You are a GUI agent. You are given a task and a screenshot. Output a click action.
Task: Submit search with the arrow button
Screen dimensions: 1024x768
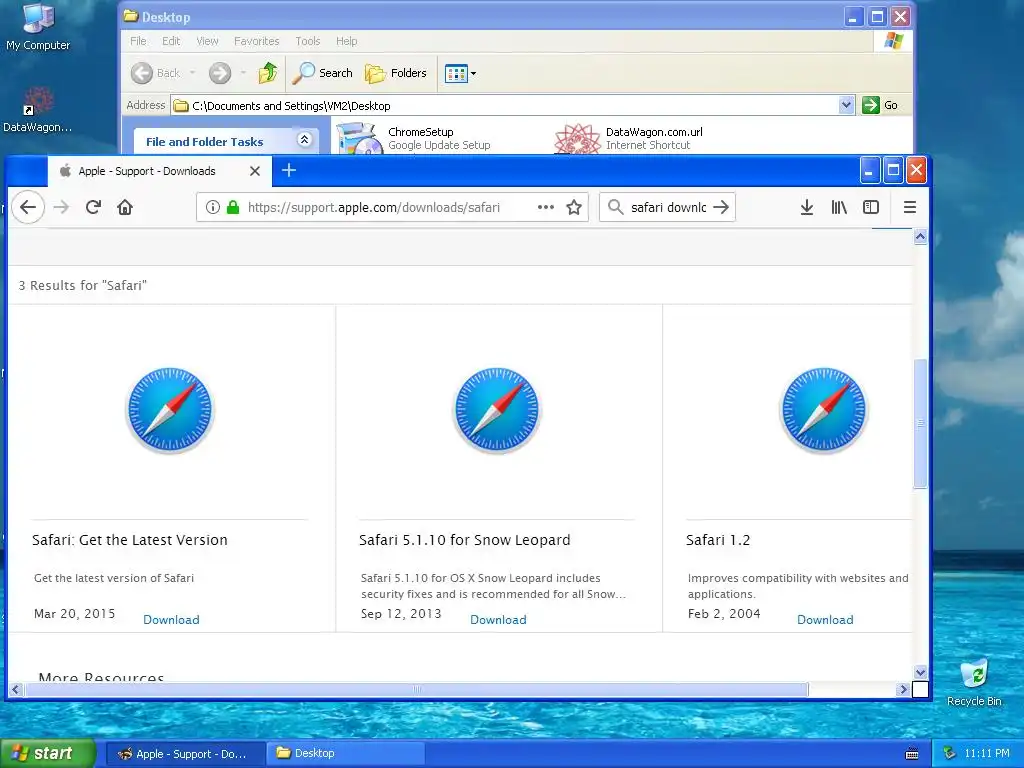click(x=720, y=207)
